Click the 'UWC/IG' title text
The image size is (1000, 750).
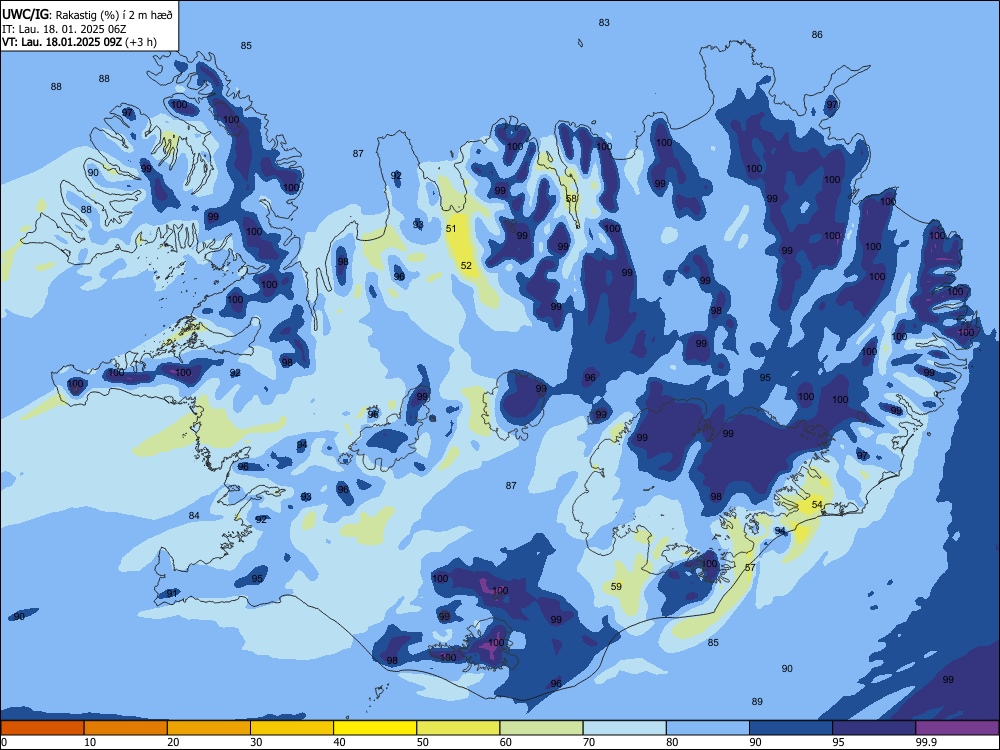point(25,15)
